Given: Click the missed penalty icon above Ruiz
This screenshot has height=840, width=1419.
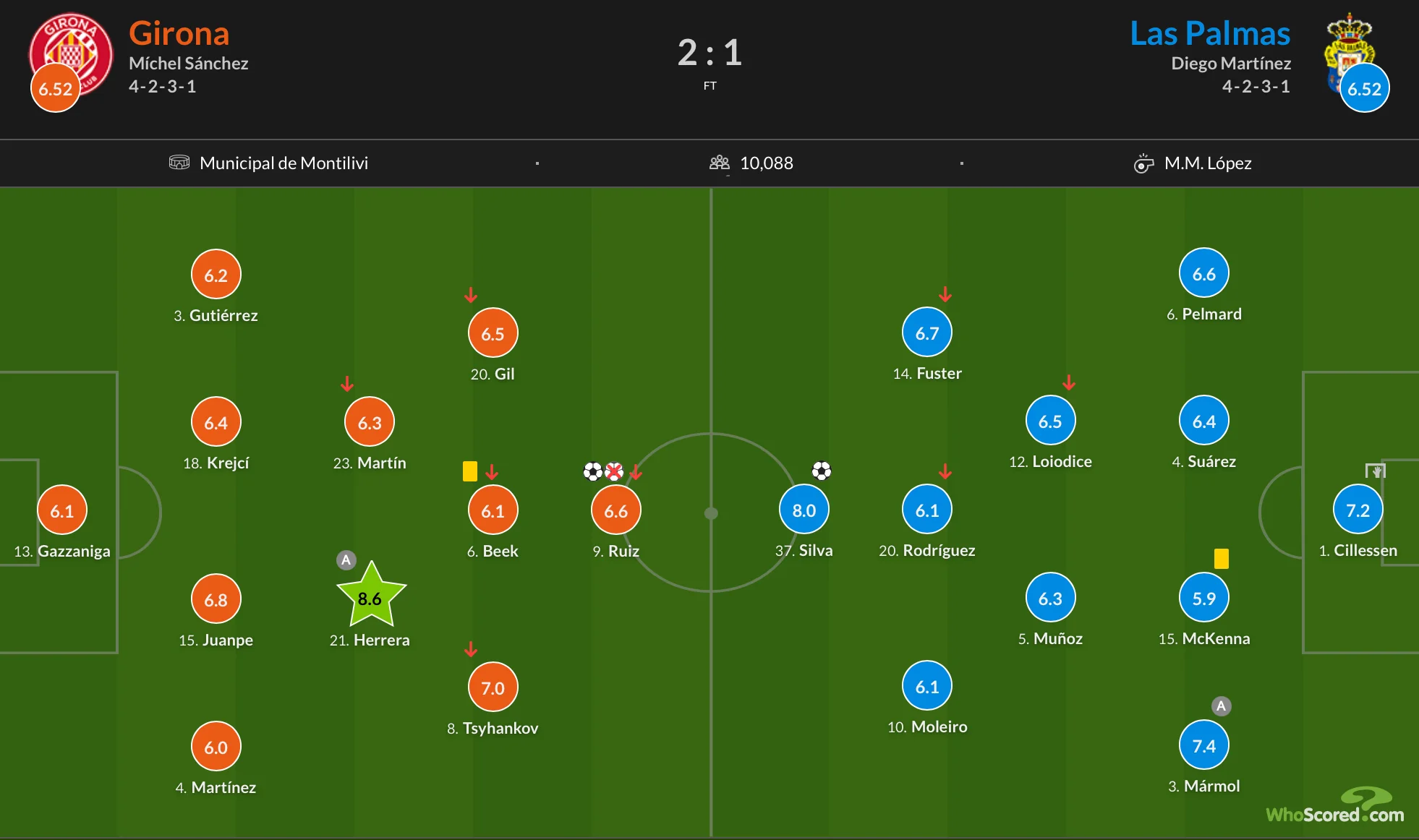Looking at the screenshot, I should pos(614,472).
